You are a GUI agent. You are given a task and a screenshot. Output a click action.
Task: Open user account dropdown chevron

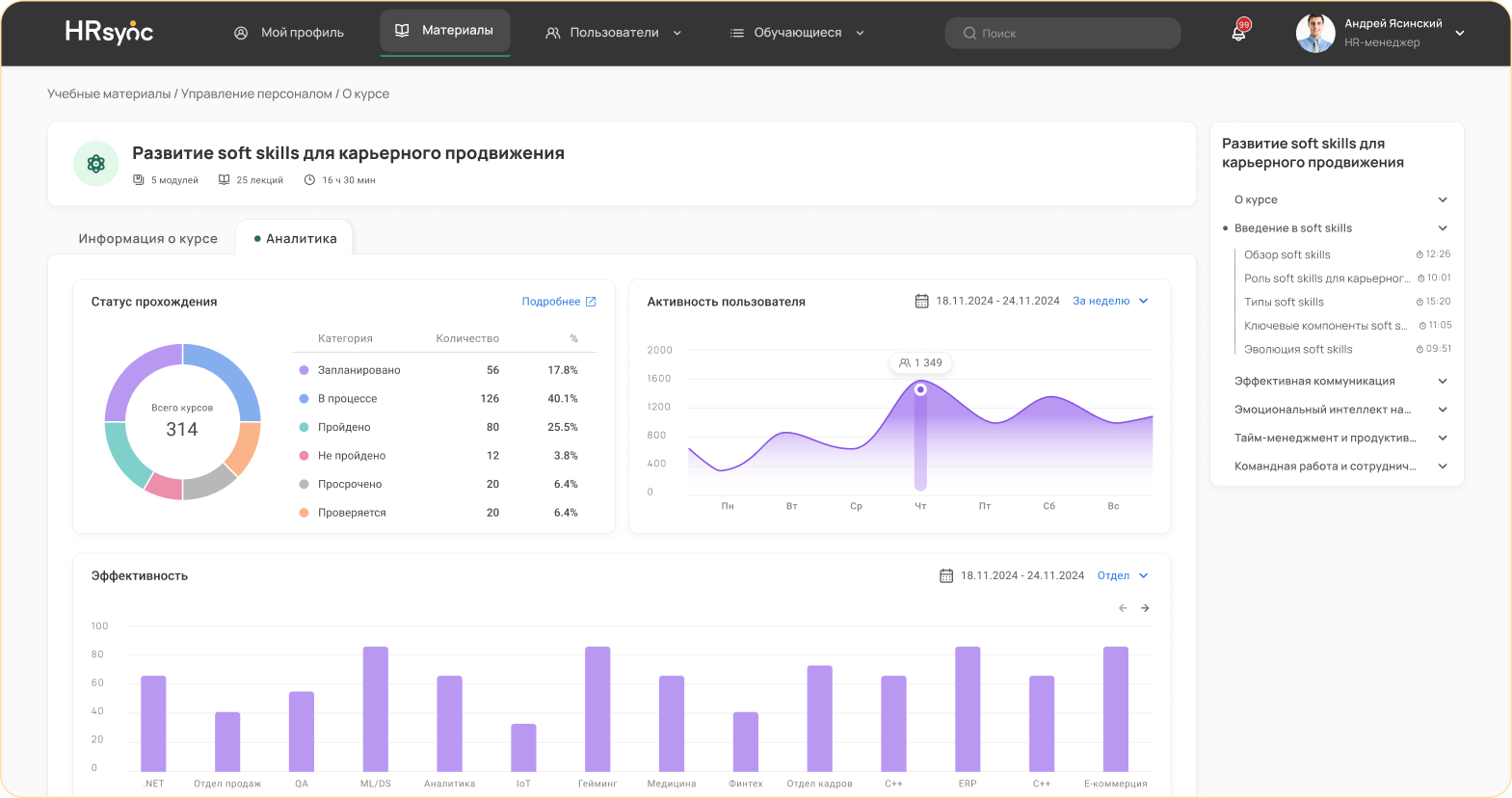tap(1460, 33)
